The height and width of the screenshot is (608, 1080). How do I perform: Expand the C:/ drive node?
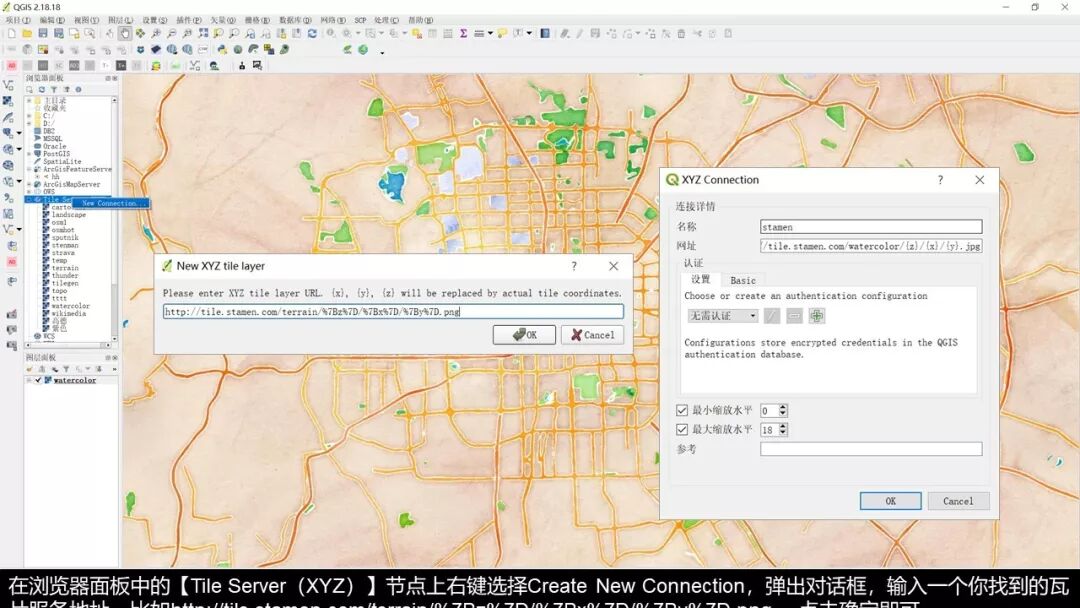click(29, 116)
